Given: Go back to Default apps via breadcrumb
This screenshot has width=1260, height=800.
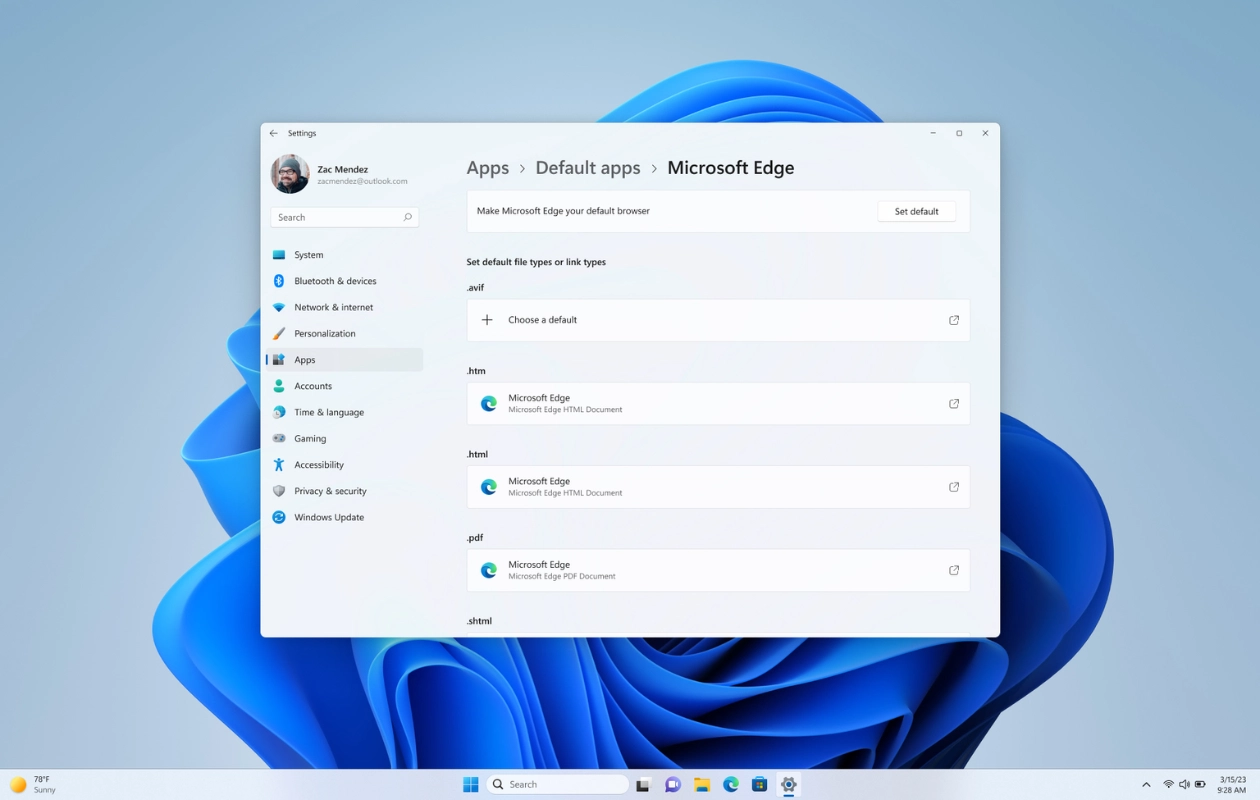Looking at the screenshot, I should (x=587, y=167).
